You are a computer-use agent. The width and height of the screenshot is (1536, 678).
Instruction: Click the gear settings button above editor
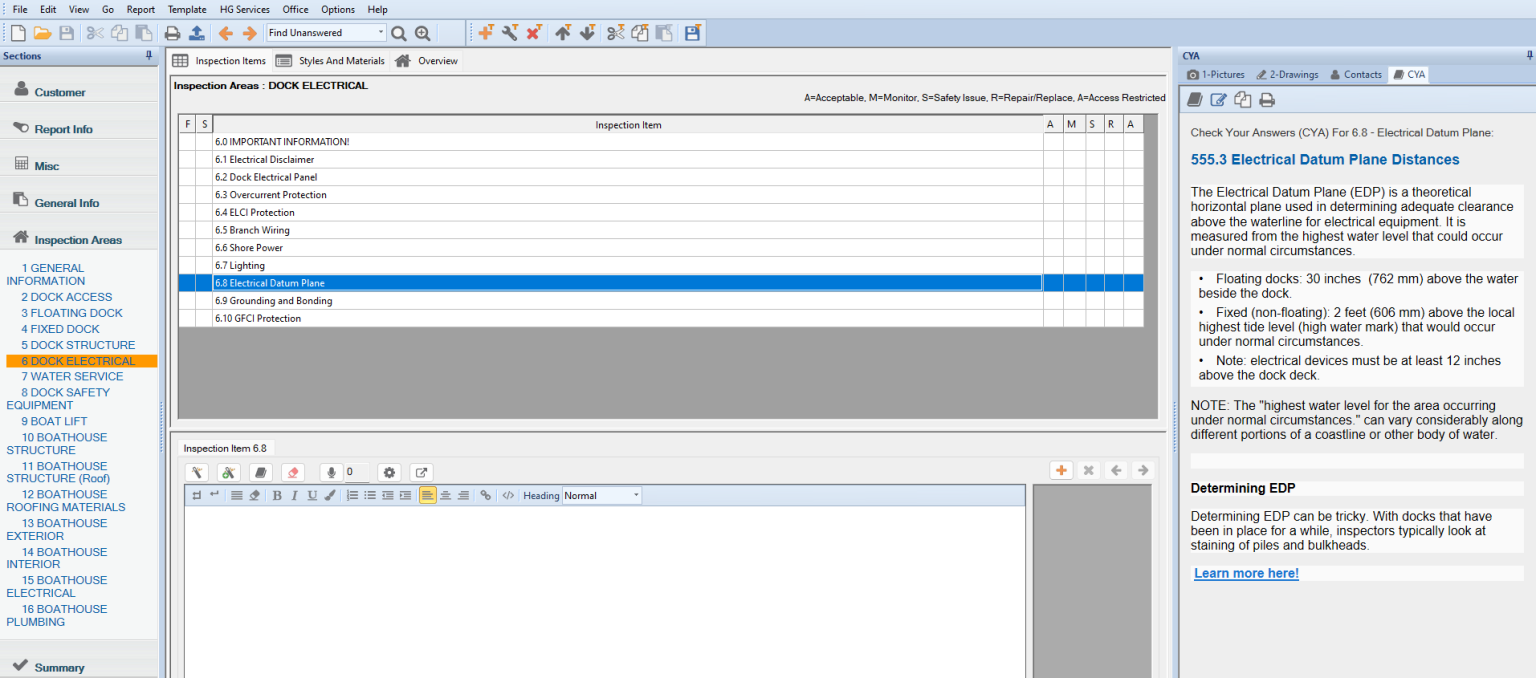(389, 472)
